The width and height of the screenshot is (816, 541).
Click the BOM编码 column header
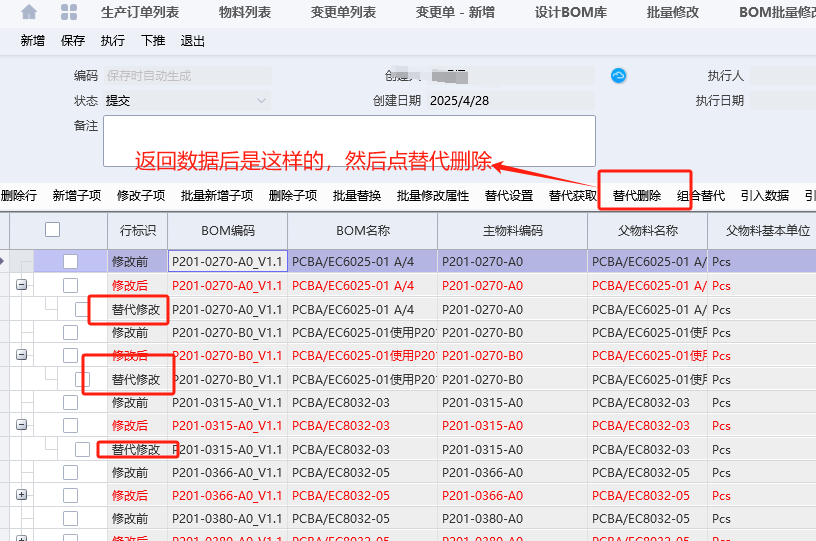point(227,230)
